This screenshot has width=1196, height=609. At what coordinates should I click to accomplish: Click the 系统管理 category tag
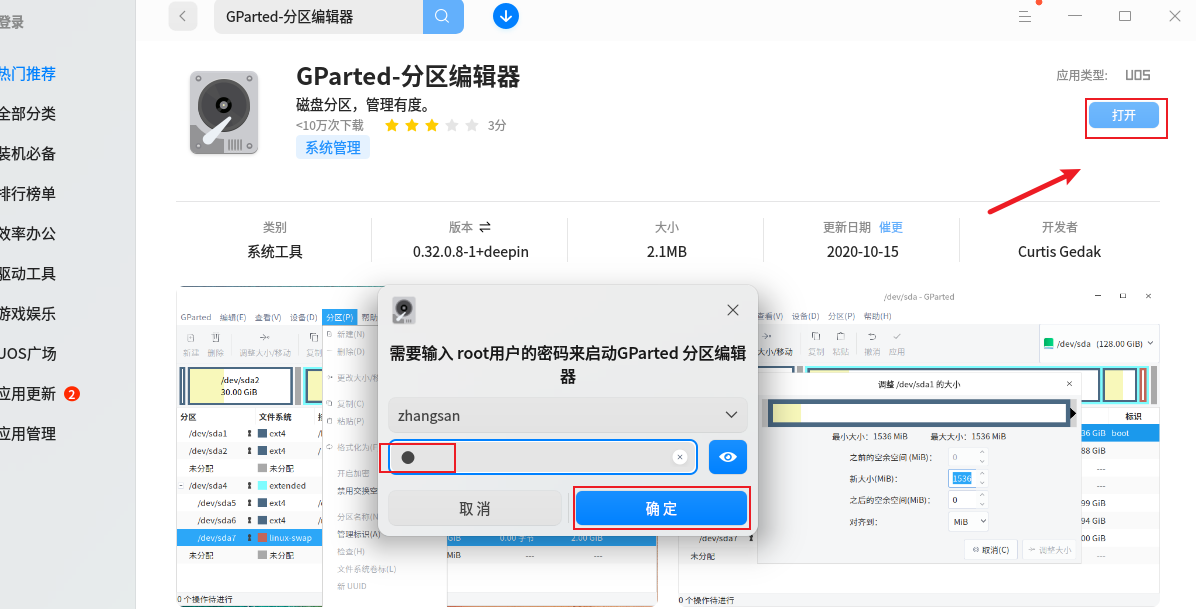333,147
